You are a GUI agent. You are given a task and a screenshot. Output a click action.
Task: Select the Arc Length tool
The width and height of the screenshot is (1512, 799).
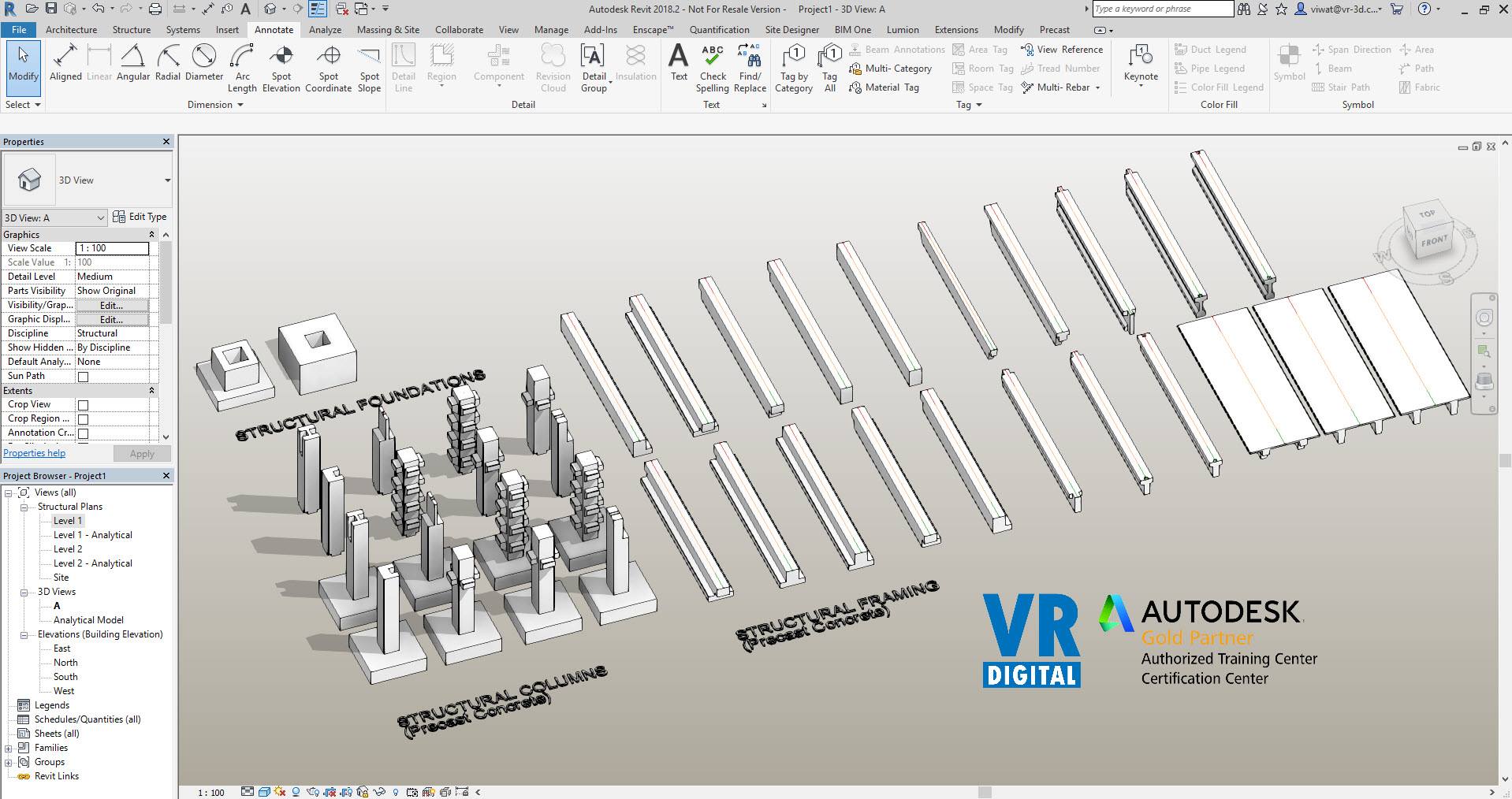tap(242, 69)
